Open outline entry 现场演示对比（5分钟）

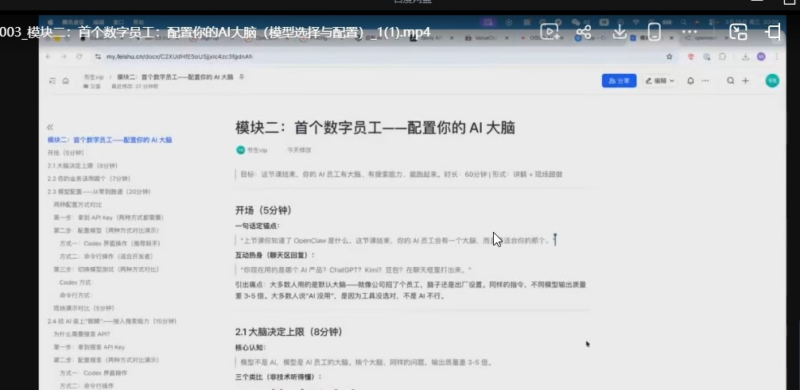click(x=84, y=308)
